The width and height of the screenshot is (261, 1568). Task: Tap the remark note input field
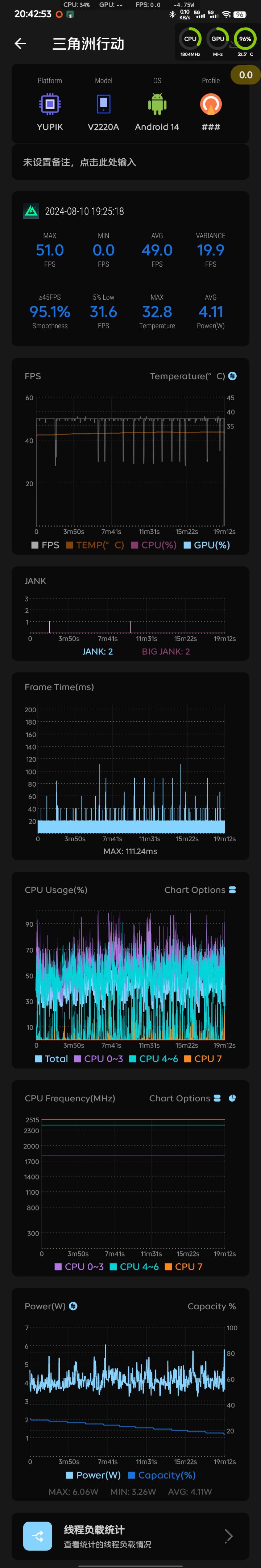pyautogui.click(x=130, y=162)
